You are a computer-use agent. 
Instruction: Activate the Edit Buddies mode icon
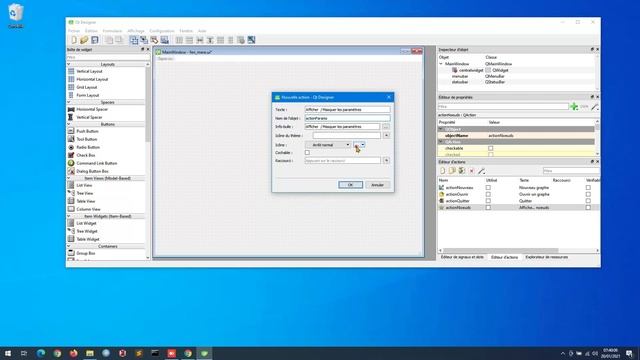pos(154,40)
